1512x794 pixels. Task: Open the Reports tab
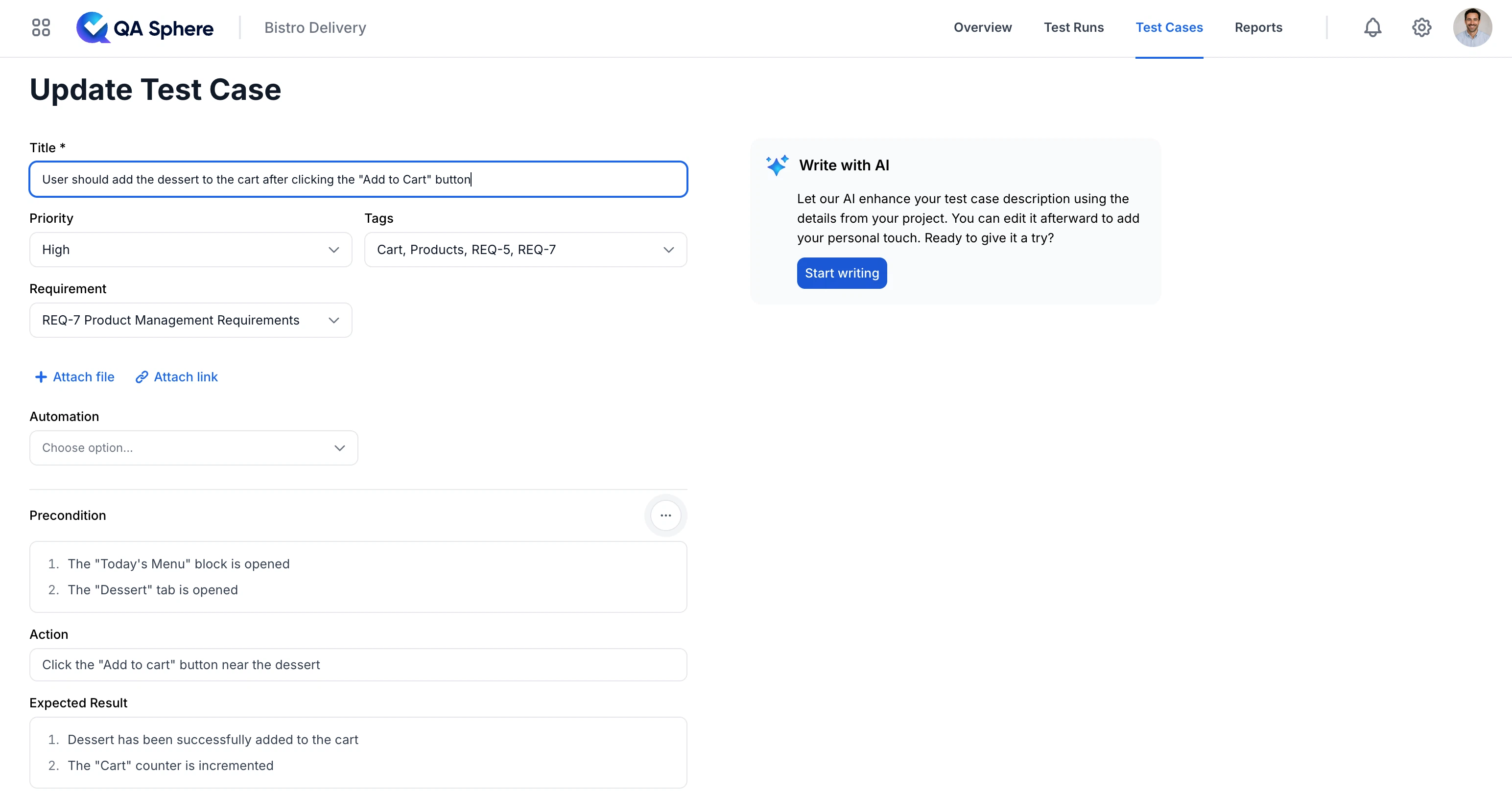point(1258,27)
